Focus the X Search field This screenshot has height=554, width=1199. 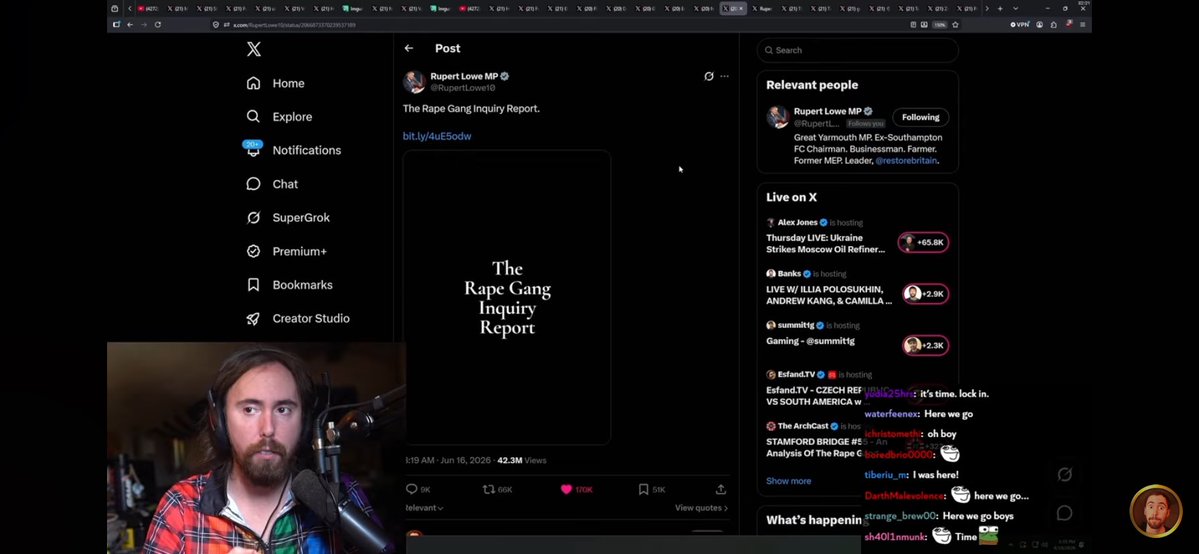(857, 51)
